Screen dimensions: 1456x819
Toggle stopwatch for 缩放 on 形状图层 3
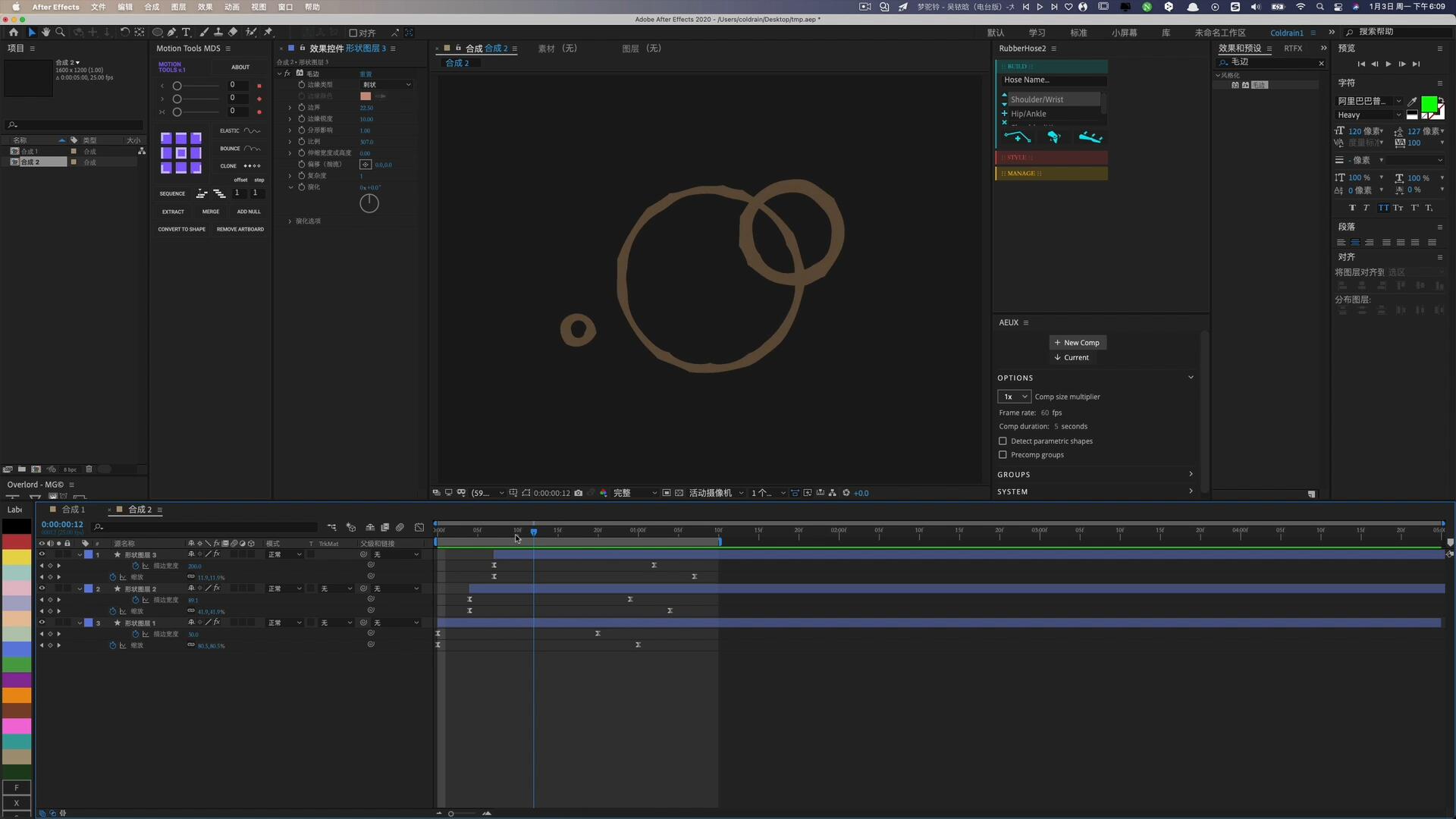[x=113, y=577]
